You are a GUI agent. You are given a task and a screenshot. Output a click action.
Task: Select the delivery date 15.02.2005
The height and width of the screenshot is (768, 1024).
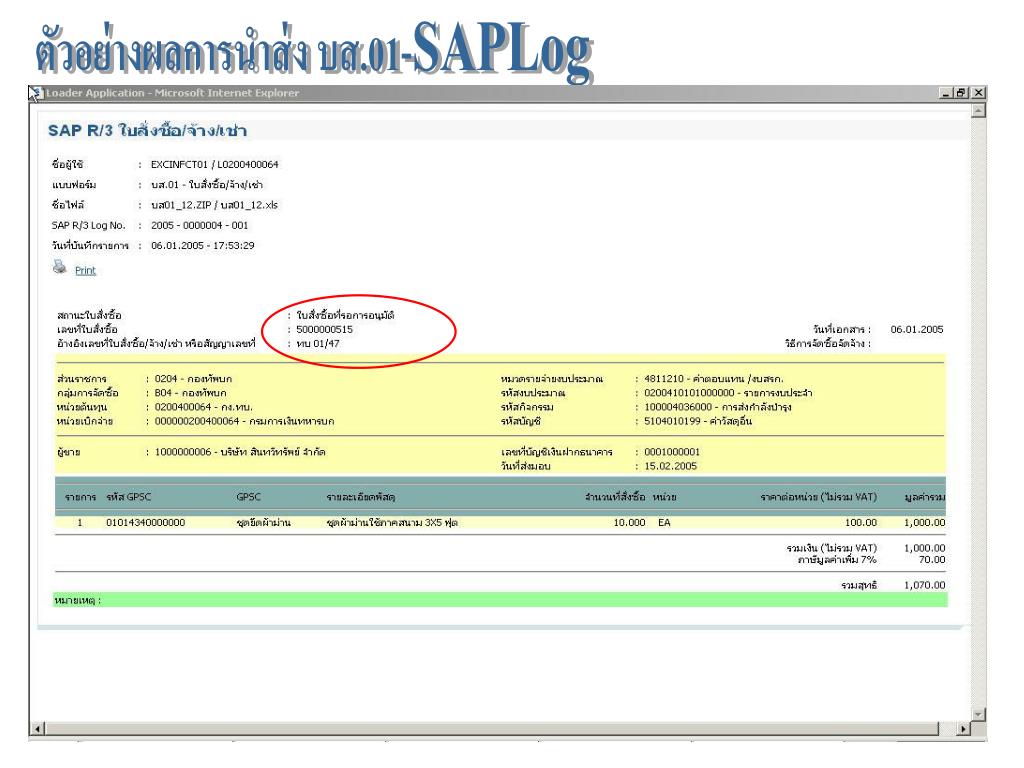(670, 466)
